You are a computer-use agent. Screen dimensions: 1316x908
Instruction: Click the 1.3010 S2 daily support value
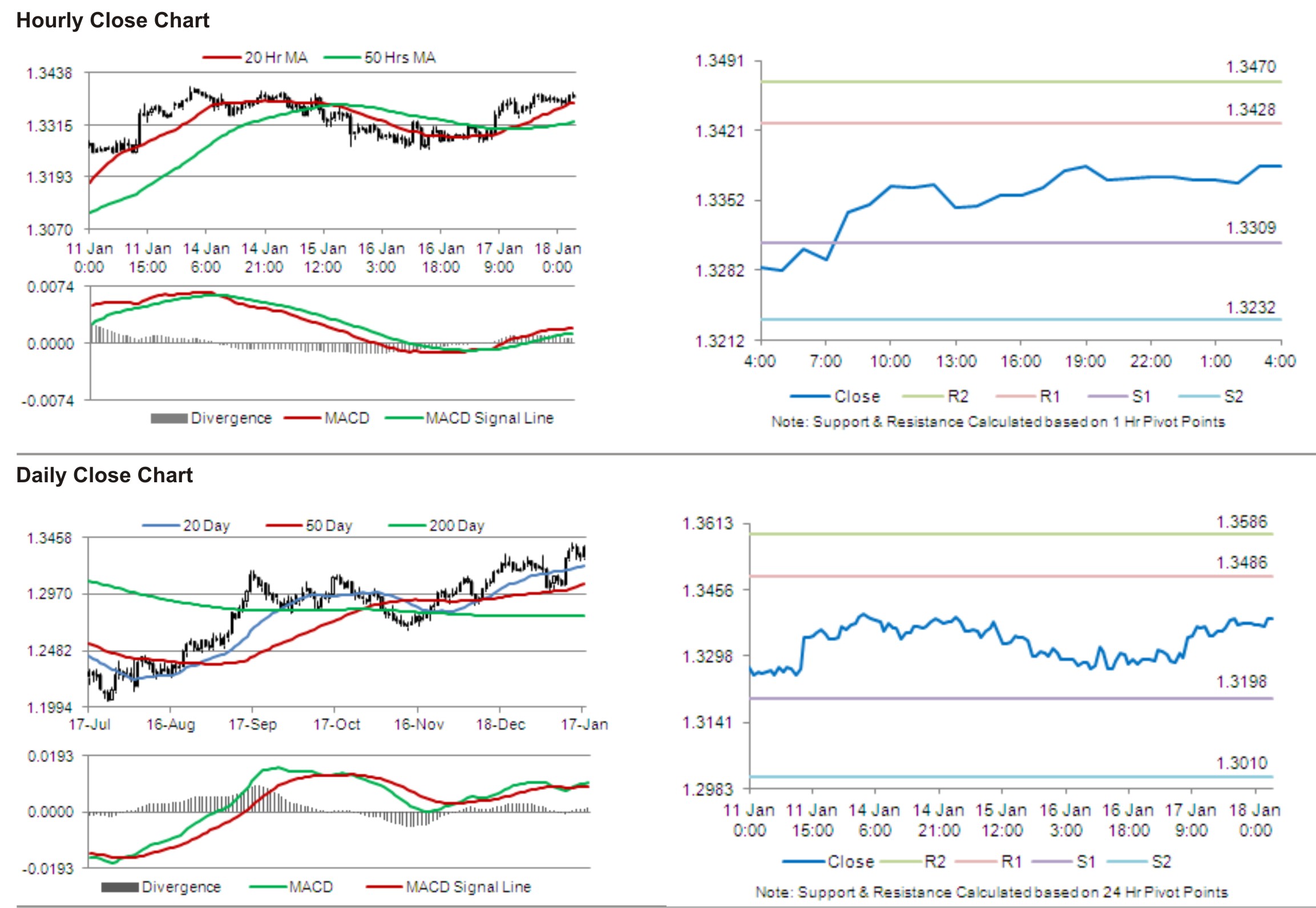coord(1242,763)
